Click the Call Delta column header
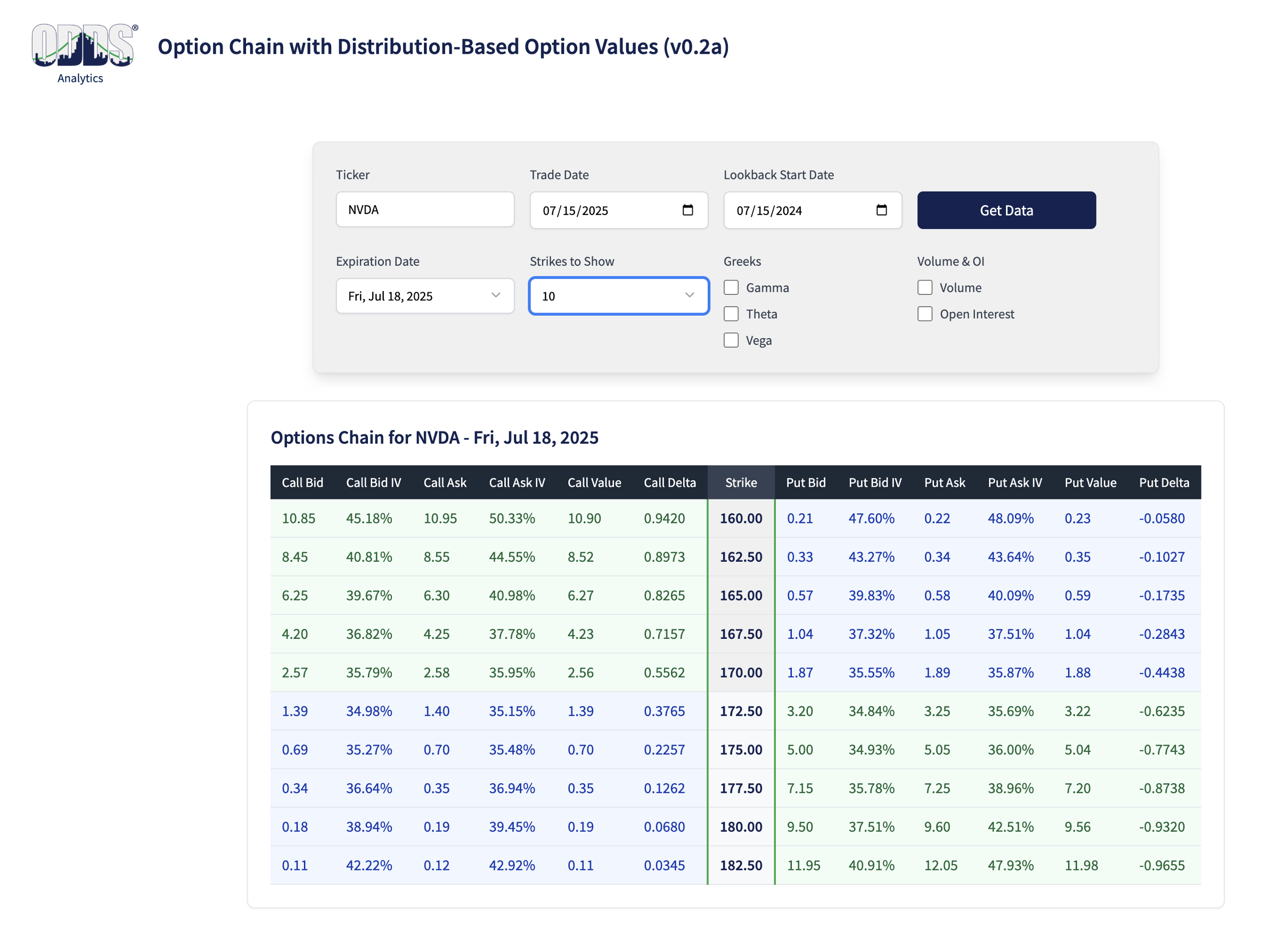Screen dimensions: 1261x952 tap(670, 482)
